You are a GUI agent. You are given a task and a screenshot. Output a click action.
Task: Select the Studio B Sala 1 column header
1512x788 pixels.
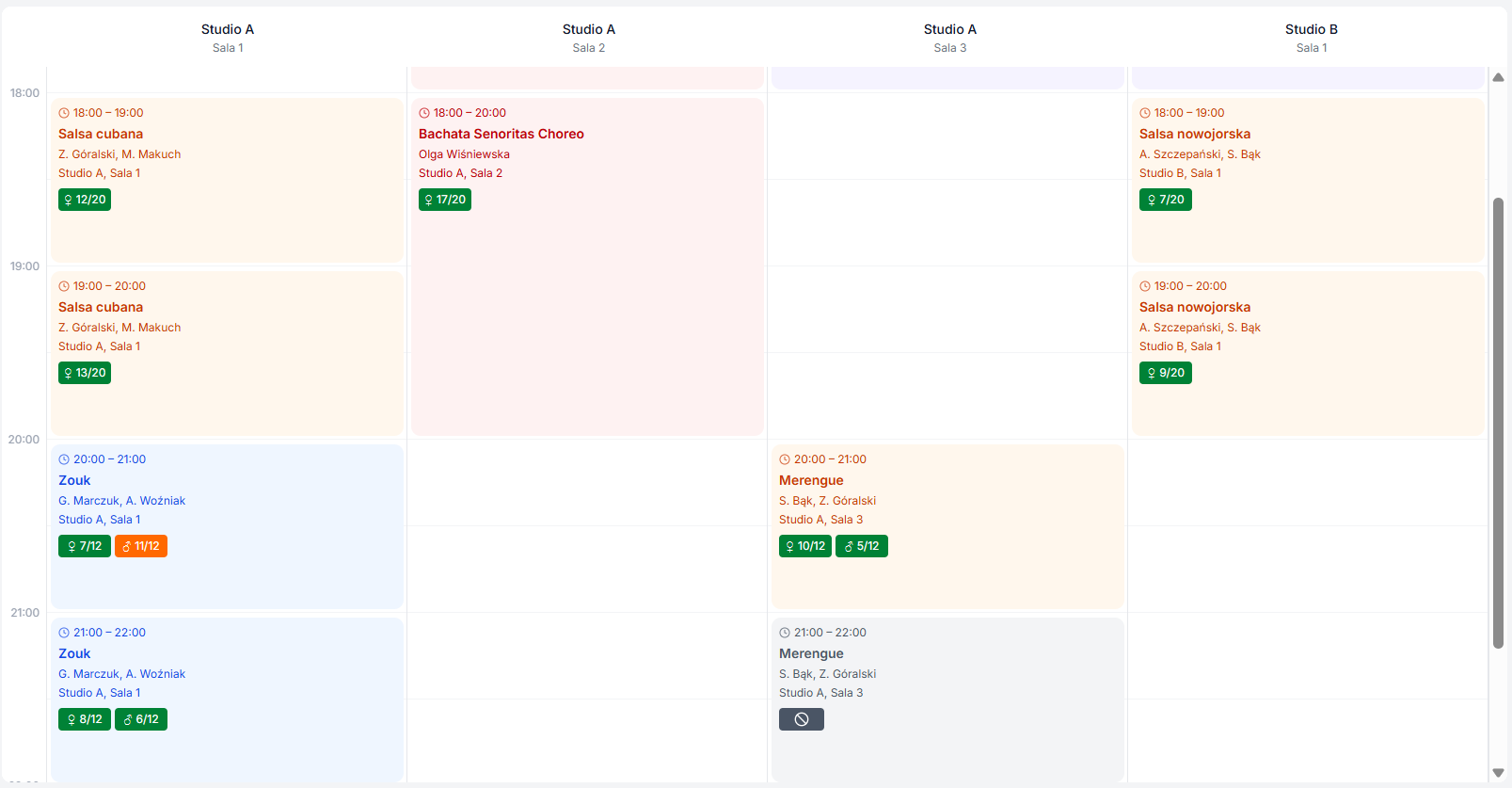(x=1311, y=38)
